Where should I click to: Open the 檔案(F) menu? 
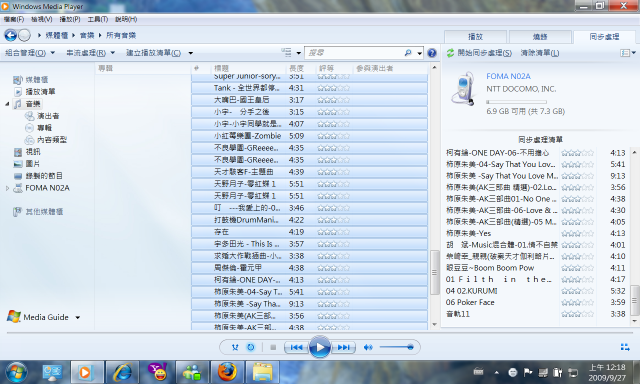14,19
